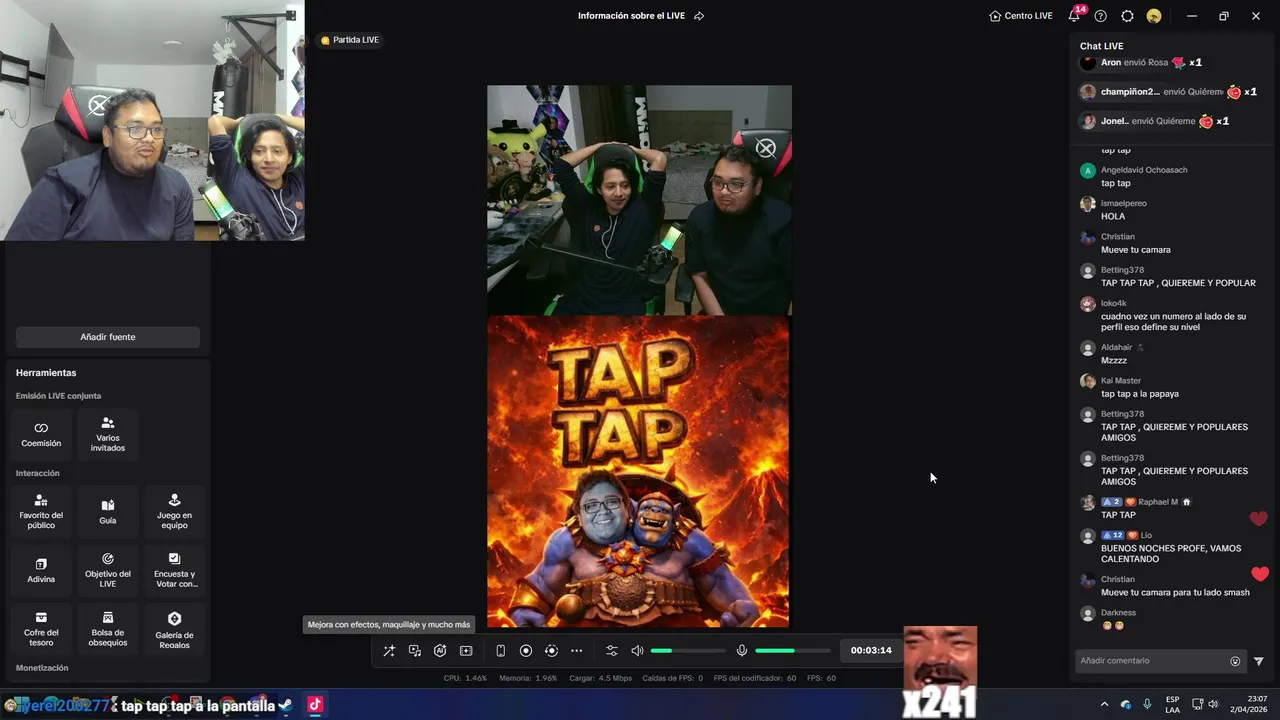Start recording with the record circle
This screenshot has width=1280, height=720.
pyautogui.click(x=526, y=651)
